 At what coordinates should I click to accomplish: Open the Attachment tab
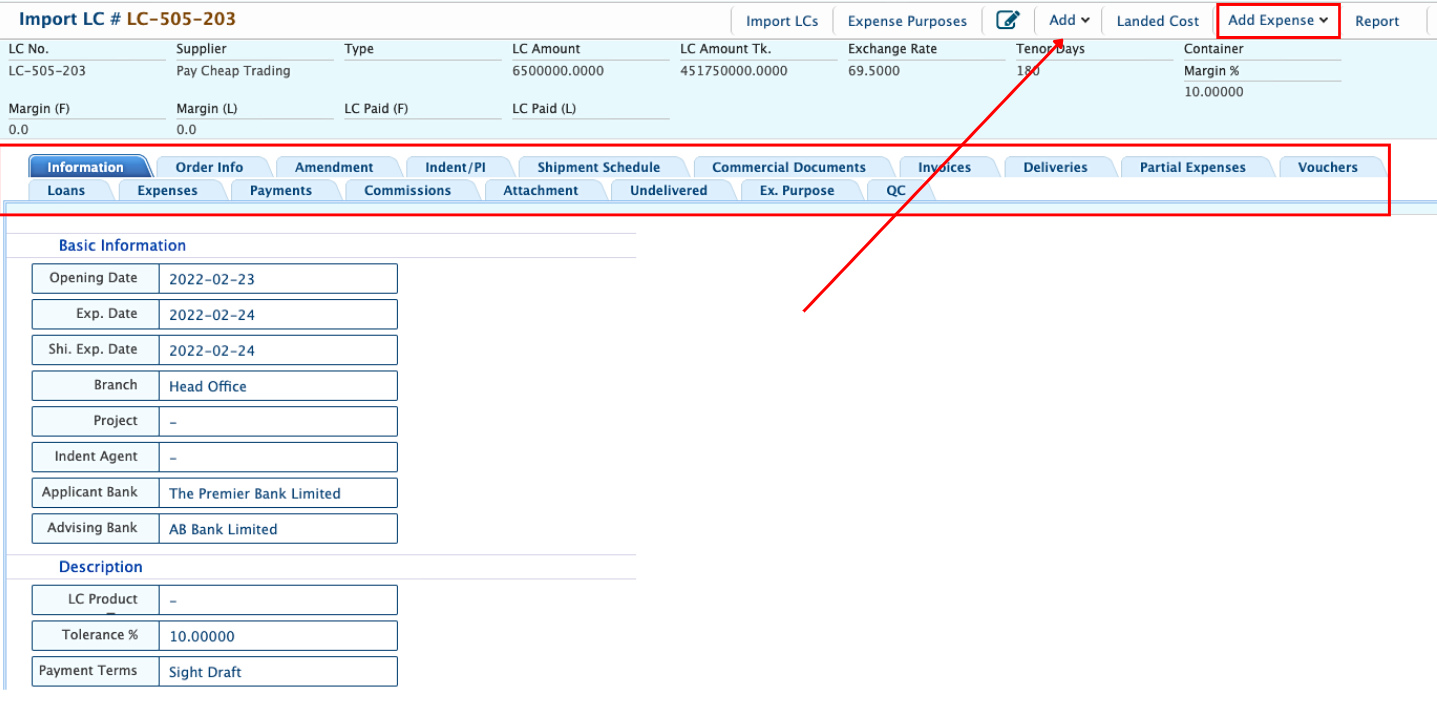[x=540, y=190]
